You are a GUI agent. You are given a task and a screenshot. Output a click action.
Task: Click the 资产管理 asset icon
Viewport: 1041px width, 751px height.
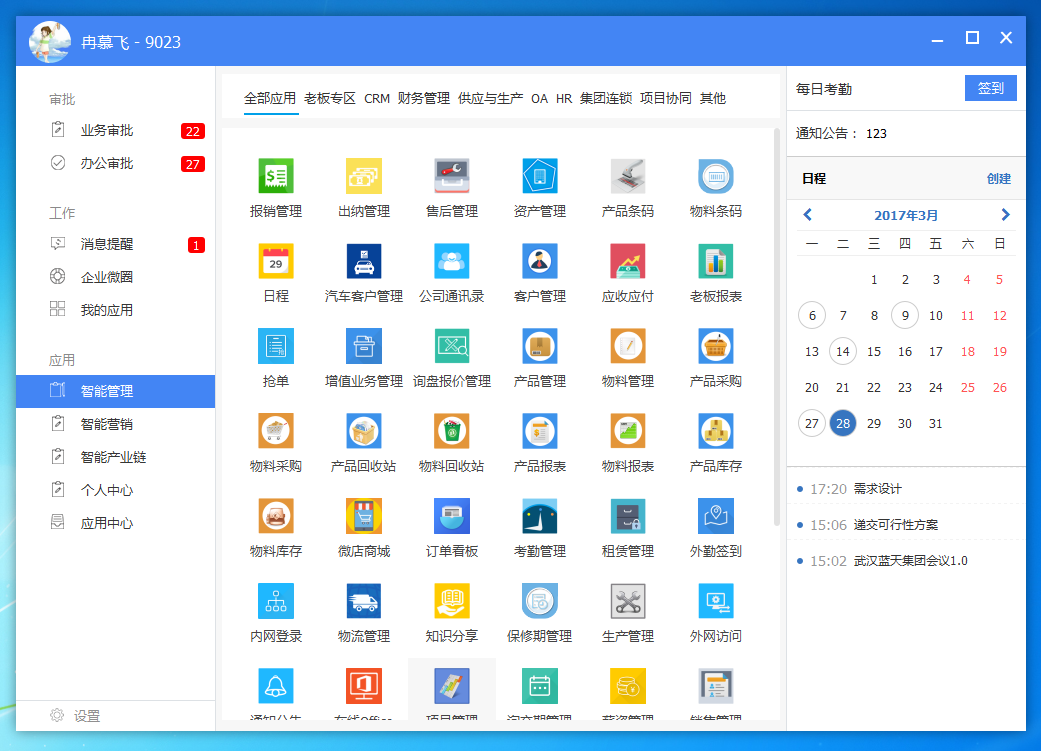coord(540,177)
